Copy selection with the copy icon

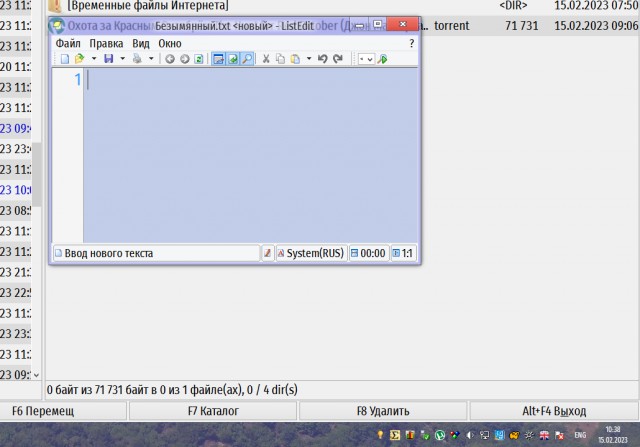point(280,59)
